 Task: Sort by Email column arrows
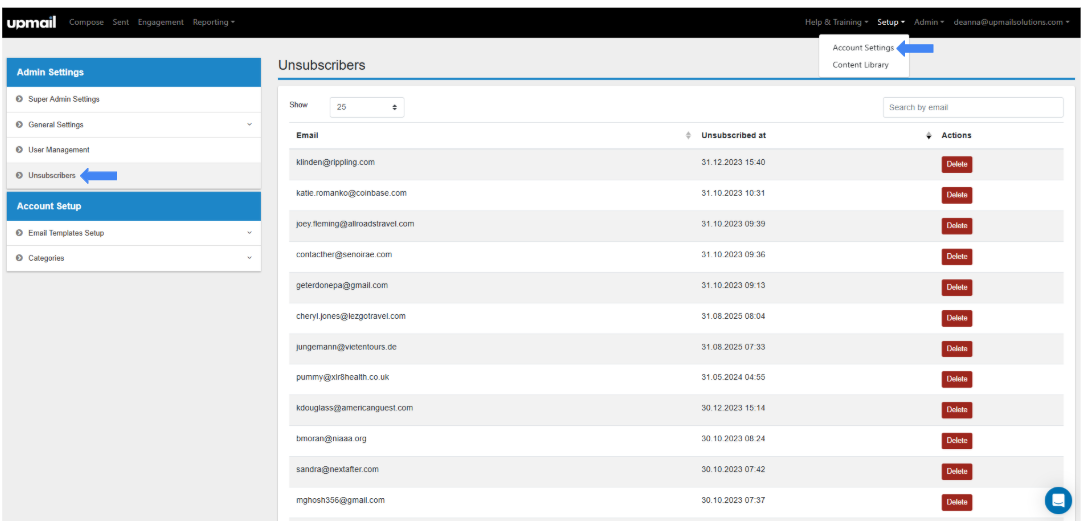688,136
